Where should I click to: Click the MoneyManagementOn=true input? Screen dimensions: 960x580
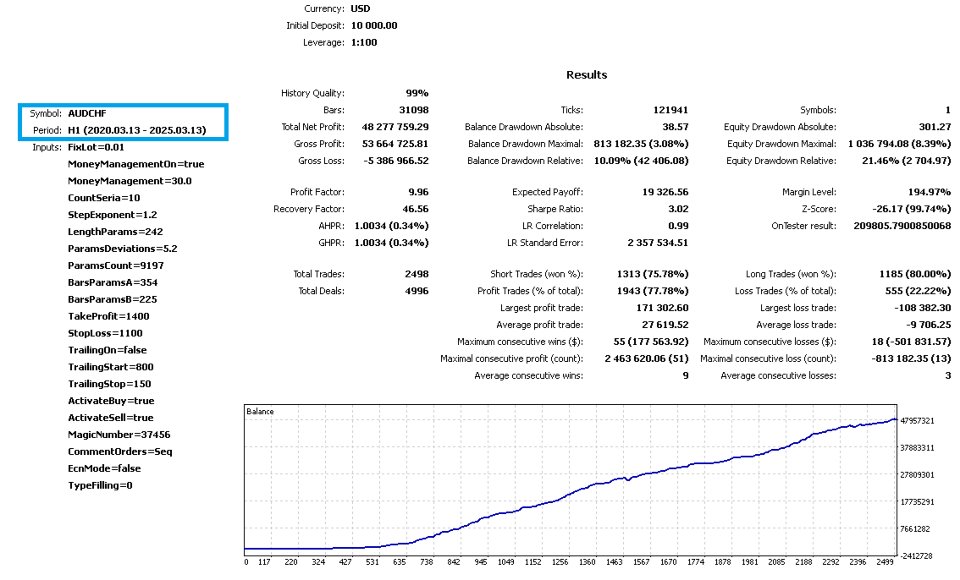136,164
